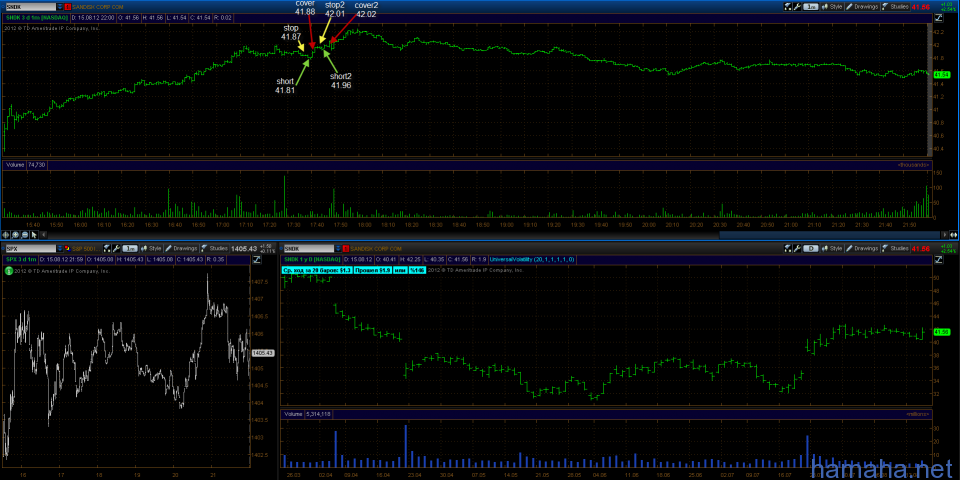
Task: Expand the SPX chart symbol dropdown arrow
Action: pyautogui.click(x=59, y=249)
